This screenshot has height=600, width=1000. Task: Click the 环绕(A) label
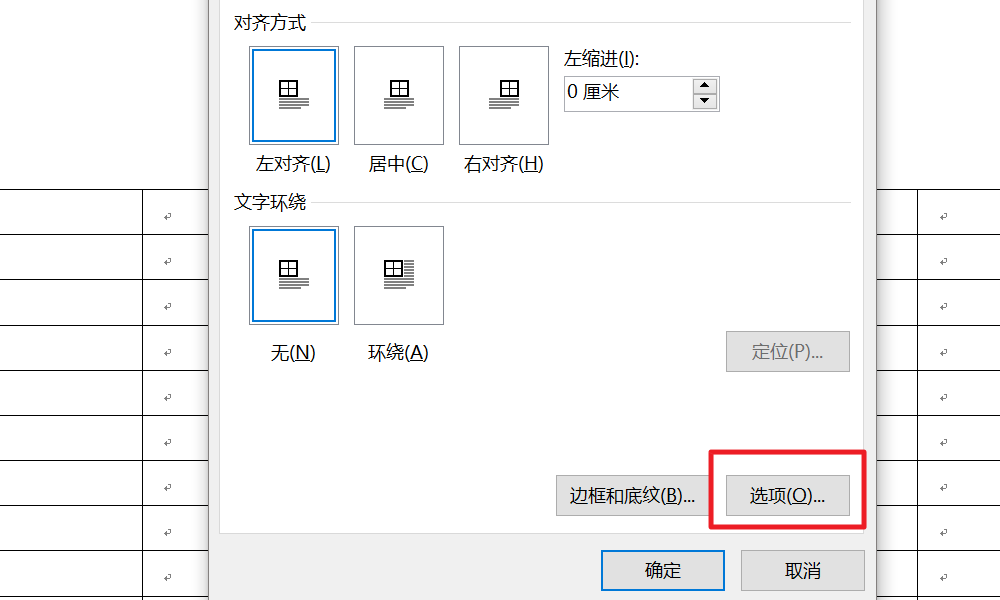tap(399, 353)
